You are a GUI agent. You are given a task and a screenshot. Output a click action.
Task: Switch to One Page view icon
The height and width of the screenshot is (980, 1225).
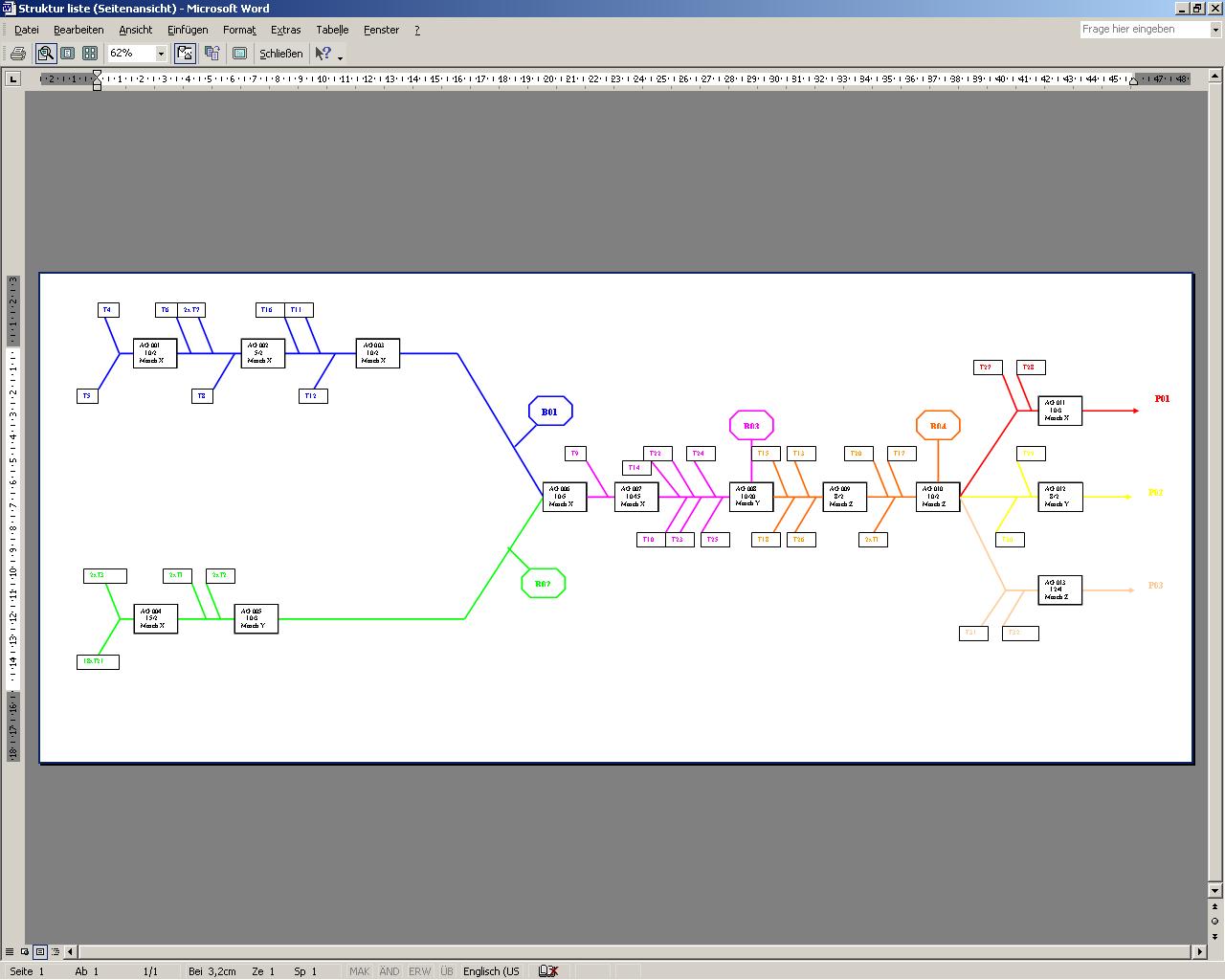point(68,54)
